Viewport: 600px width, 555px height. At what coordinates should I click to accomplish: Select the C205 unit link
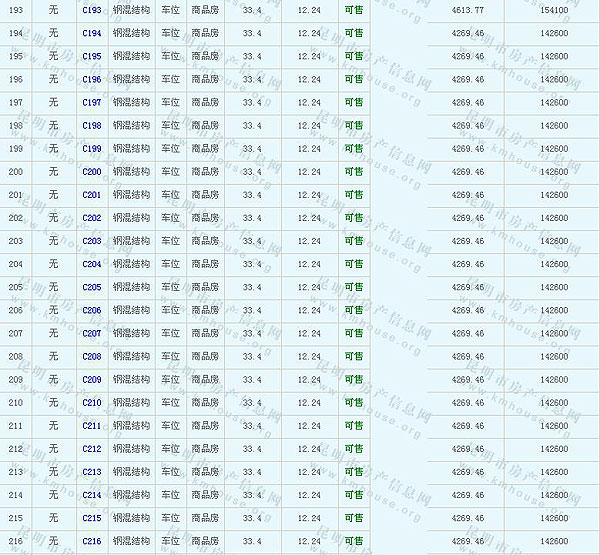[x=91, y=287]
